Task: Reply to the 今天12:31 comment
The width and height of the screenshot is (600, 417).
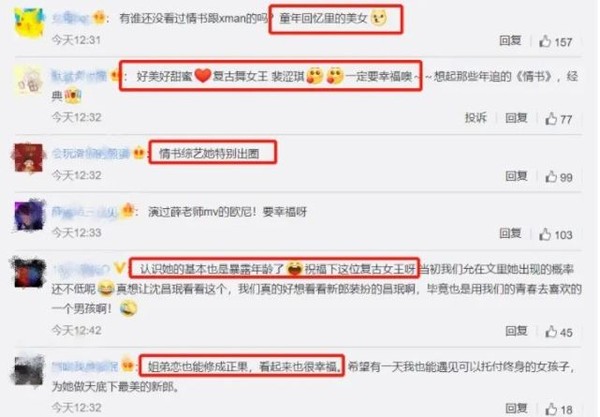Action: click(510, 40)
